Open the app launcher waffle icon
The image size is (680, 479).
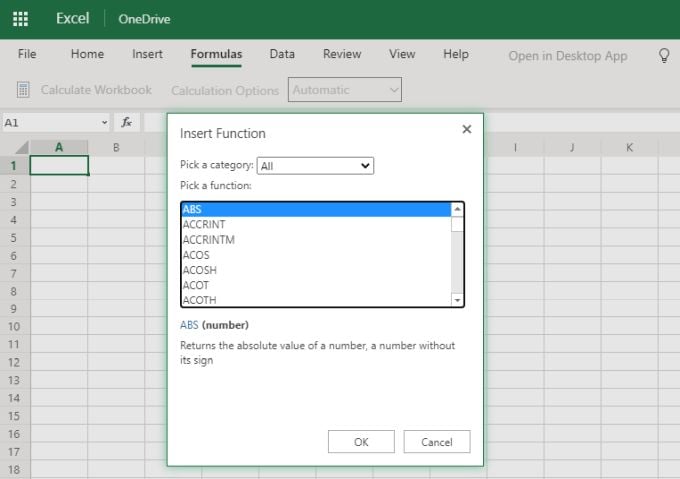click(x=20, y=19)
